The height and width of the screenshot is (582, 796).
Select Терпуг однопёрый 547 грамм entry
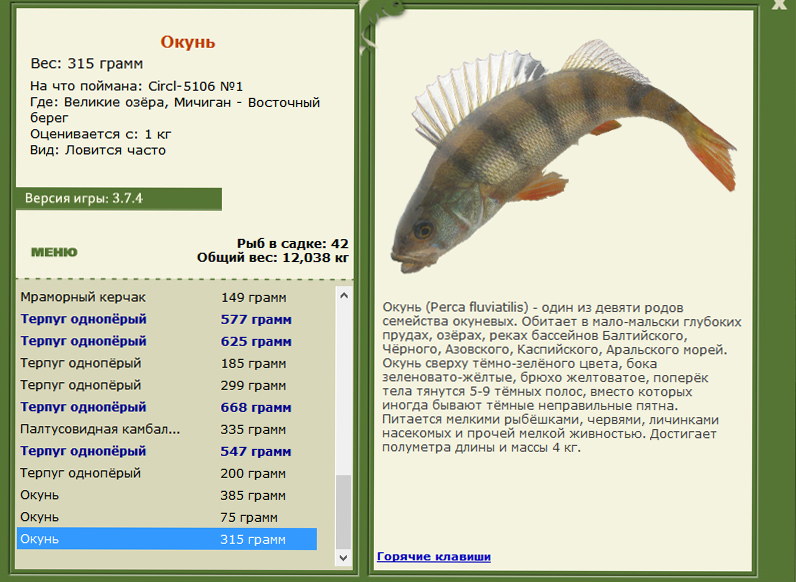(x=167, y=451)
